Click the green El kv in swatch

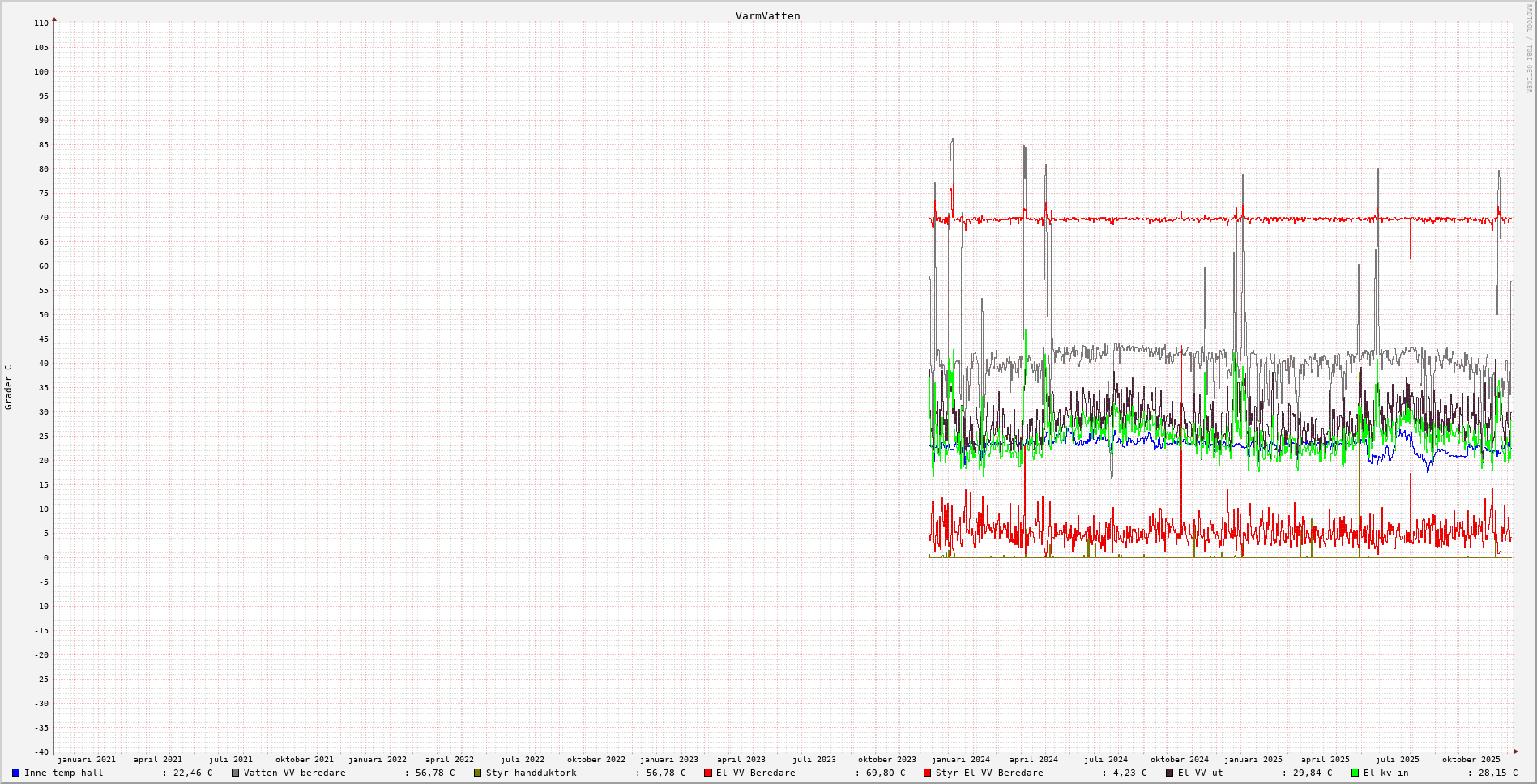pos(1355,773)
